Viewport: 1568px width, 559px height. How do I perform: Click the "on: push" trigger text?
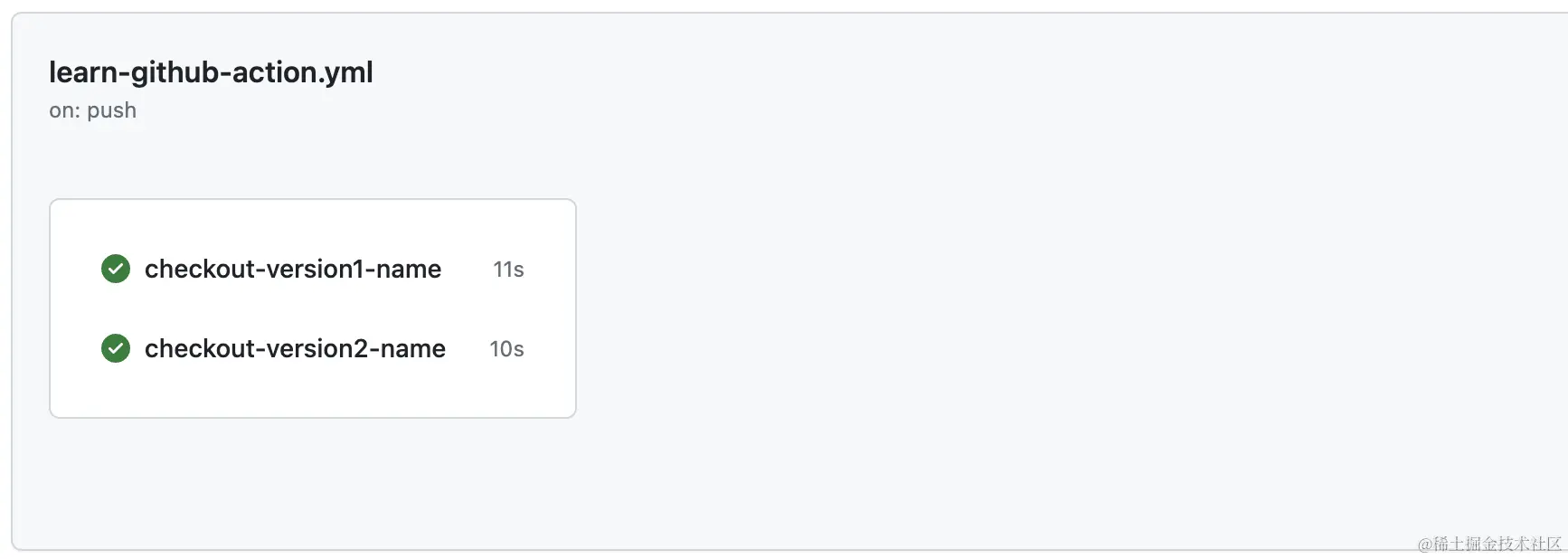[x=92, y=110]
